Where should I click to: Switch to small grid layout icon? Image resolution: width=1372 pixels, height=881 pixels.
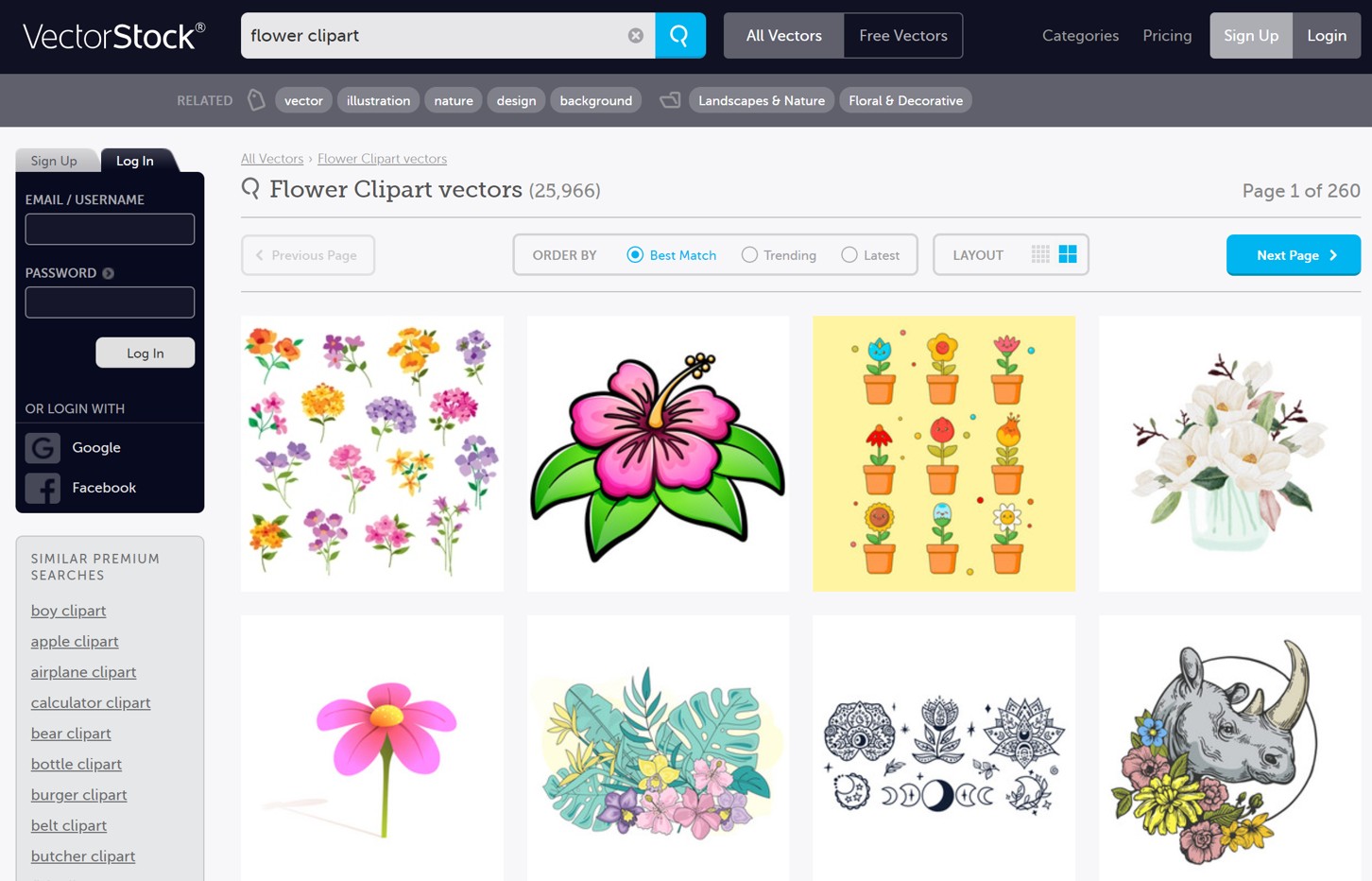pos(1040,254)
